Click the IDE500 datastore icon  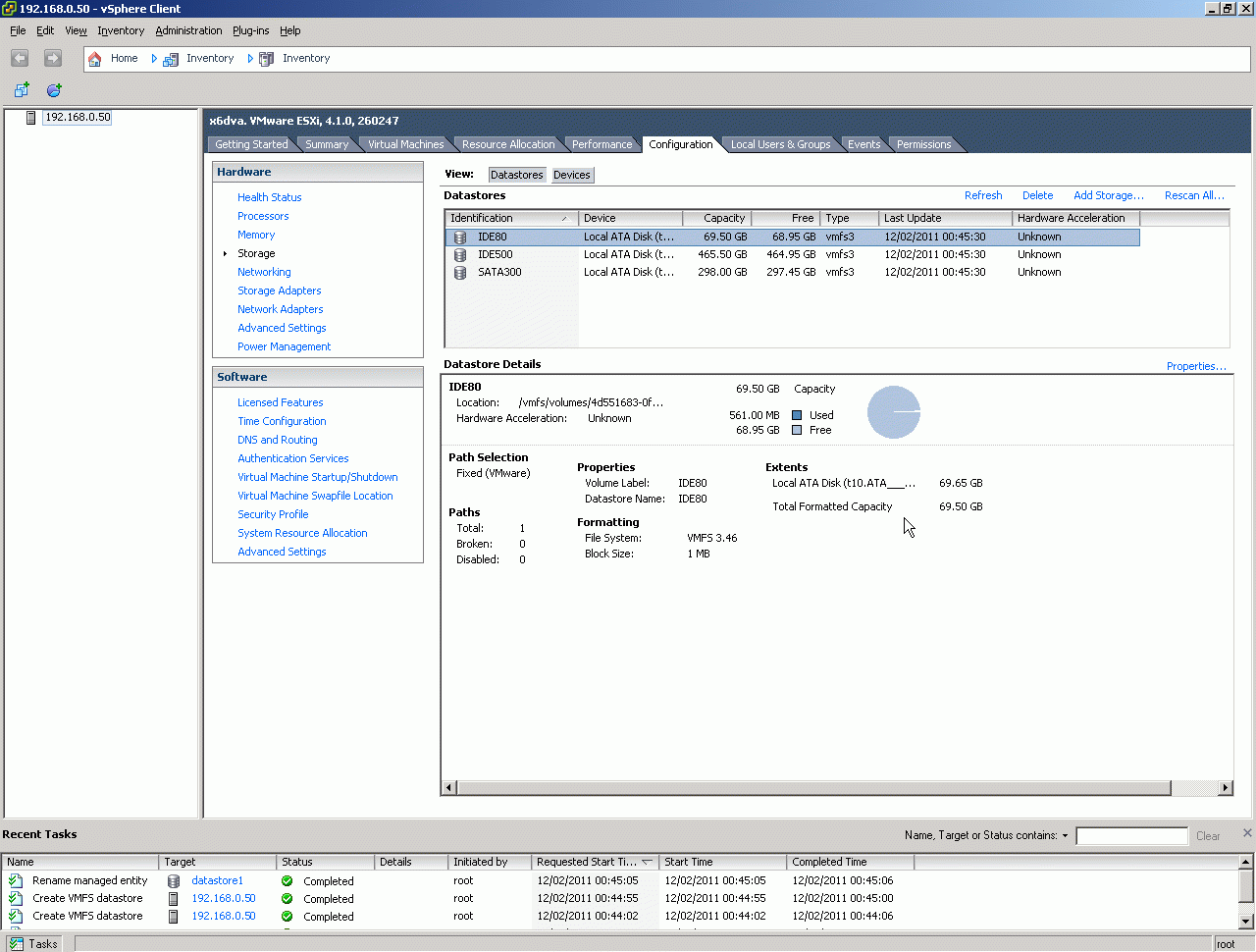[460, 255]
